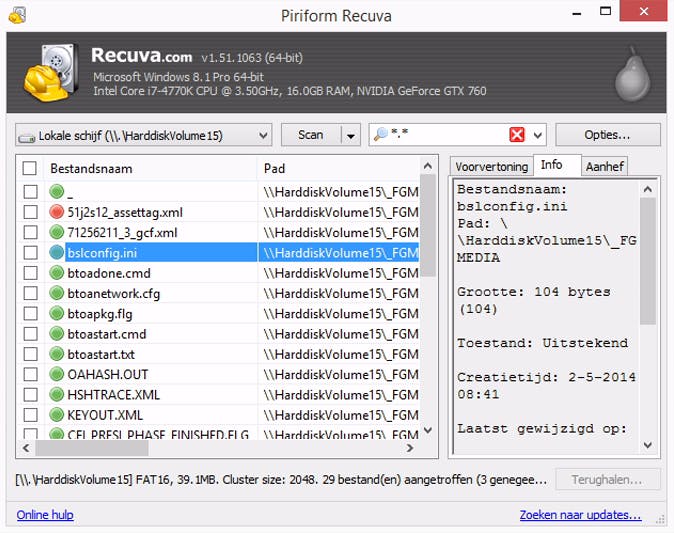Click file list vertical scrollbar thumb
This screenshot has height=533, width=674.
(x=428, y=226)
